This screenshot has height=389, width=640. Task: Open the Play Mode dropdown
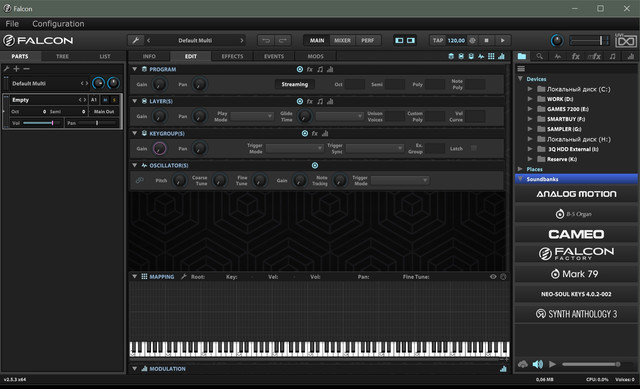(252, 116)
